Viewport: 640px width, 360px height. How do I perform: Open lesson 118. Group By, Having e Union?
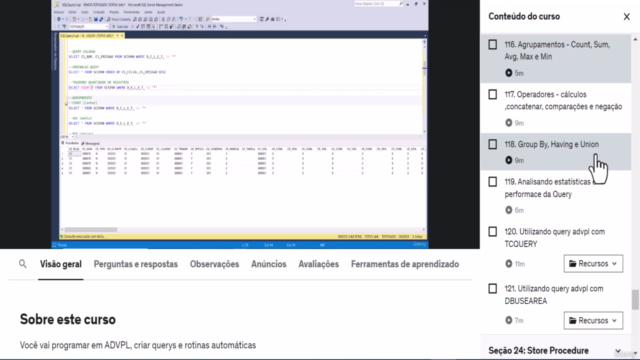click(x=551, y=144)
